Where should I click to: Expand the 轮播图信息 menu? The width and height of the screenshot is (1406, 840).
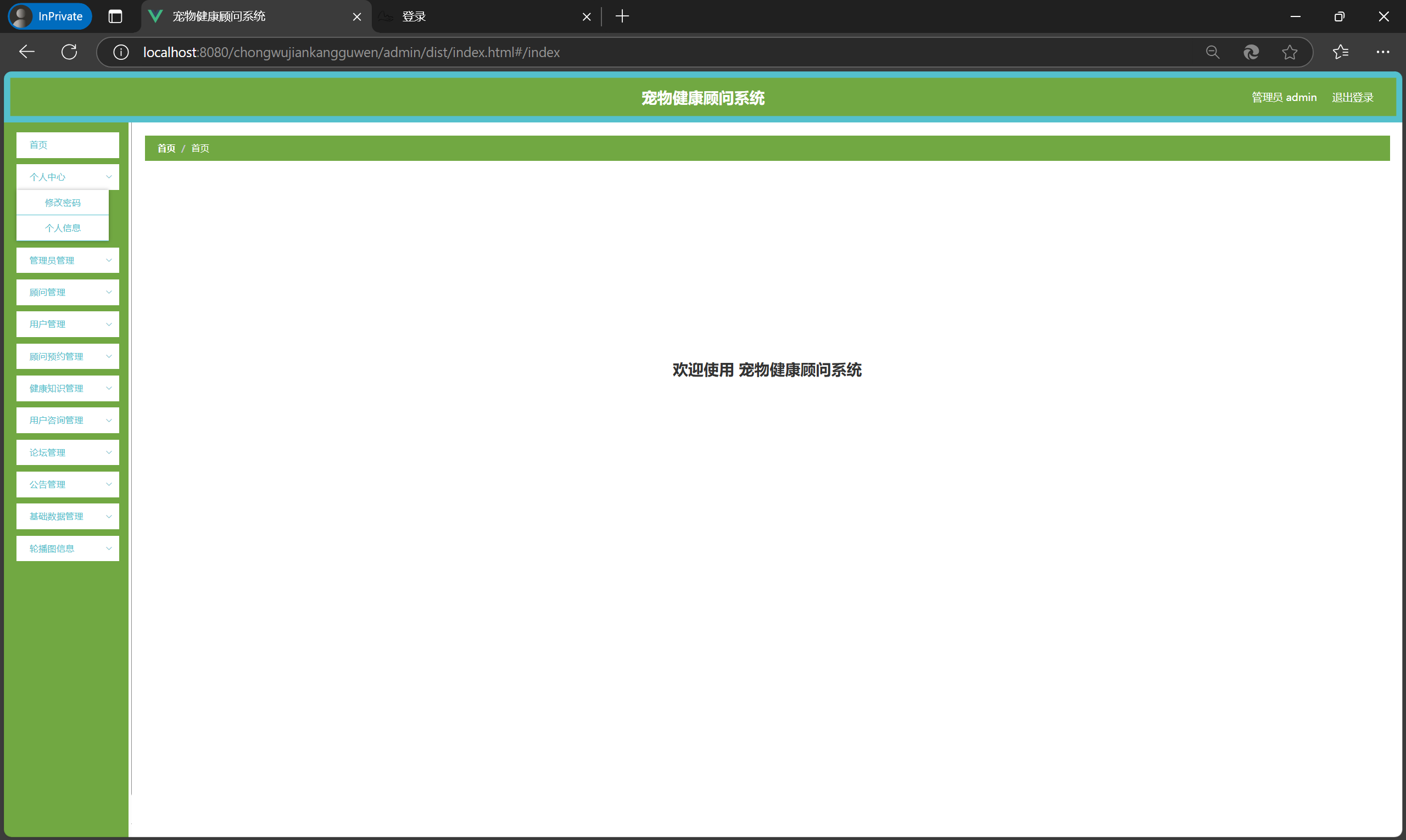click(68, 548)
